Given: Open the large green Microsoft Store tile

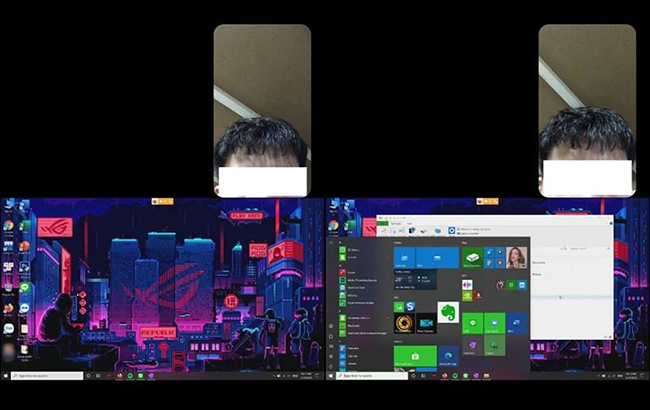Looking at the screenshot, I should tap(415, 356).
